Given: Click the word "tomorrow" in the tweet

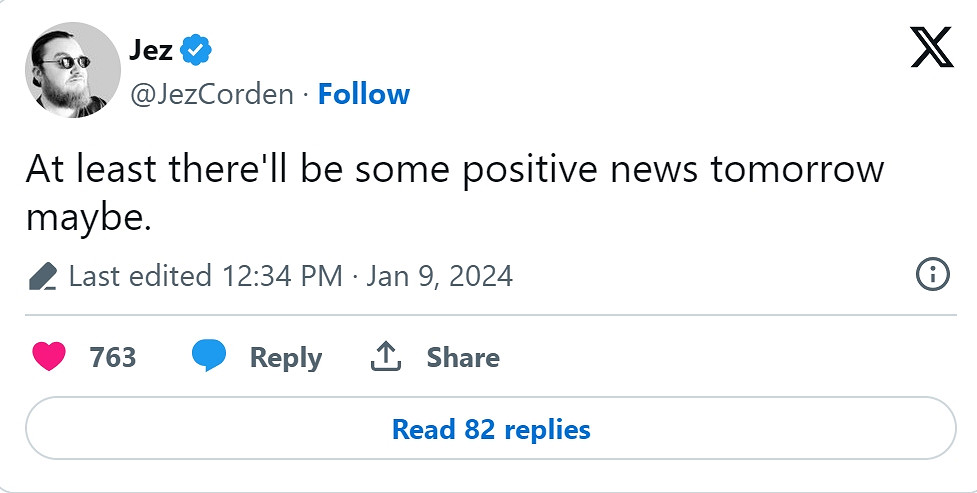Looking at the screenshot, I should tap(797, 170).
